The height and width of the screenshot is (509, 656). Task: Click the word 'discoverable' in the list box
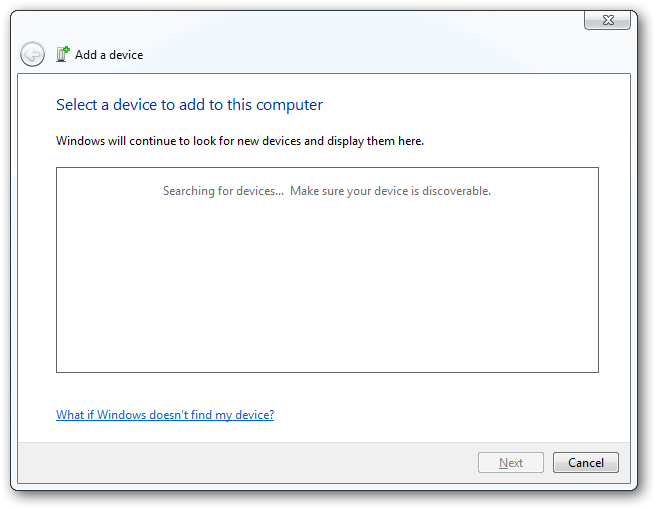coord(456,191)
